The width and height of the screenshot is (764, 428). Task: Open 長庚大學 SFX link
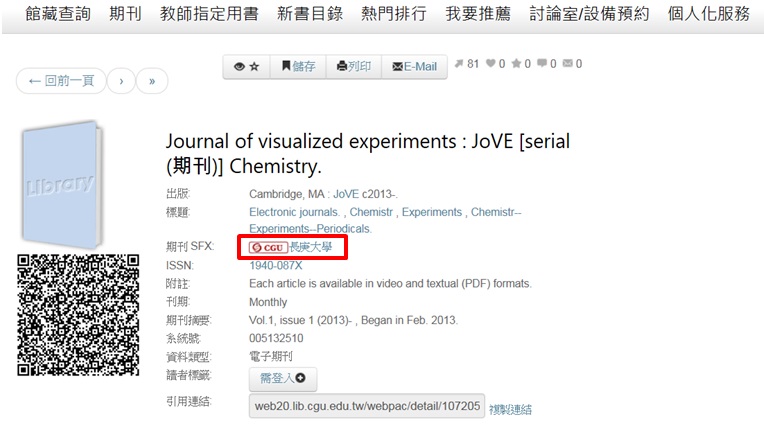(311, 247)
